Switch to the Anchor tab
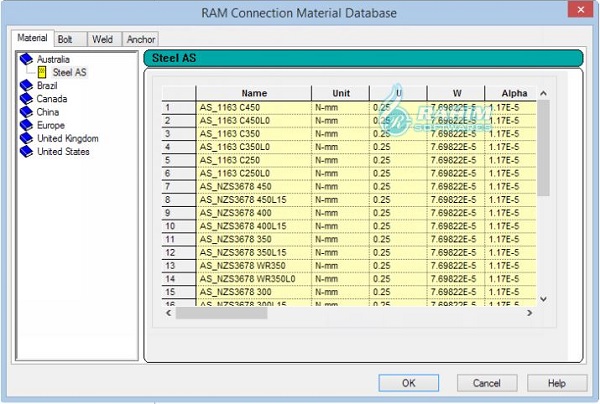 tap(139, 39)
